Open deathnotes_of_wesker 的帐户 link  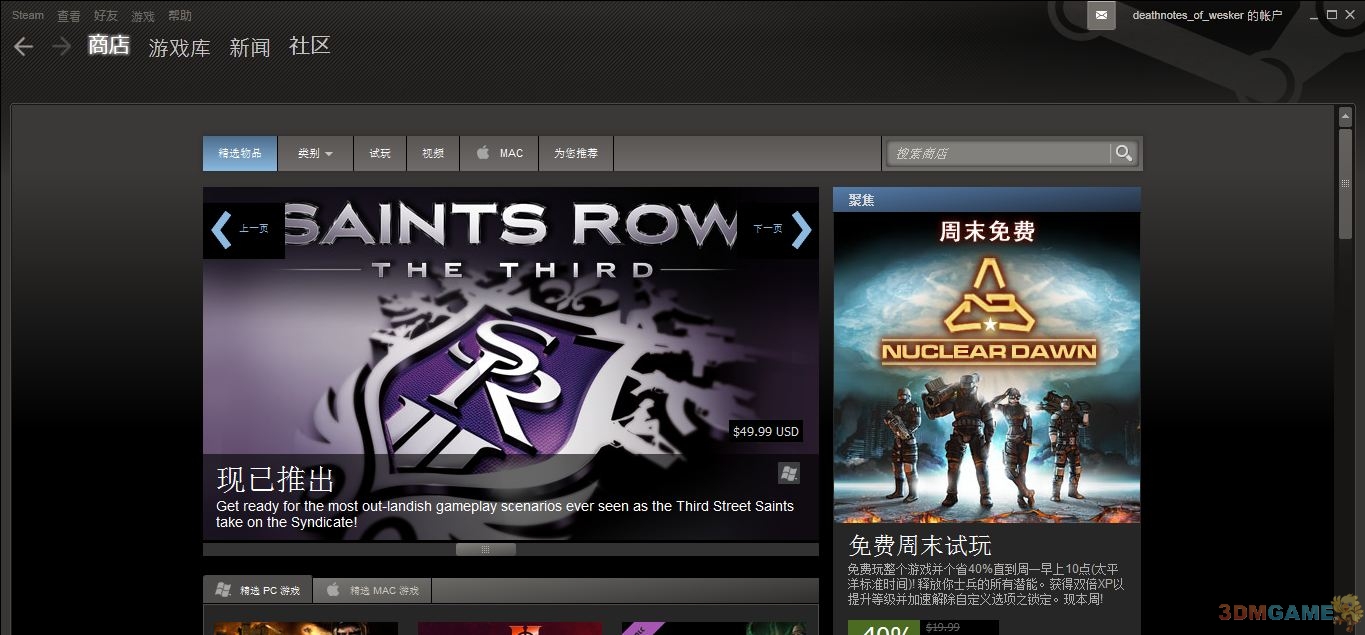pyautogui.click(x=1207, y=15)
